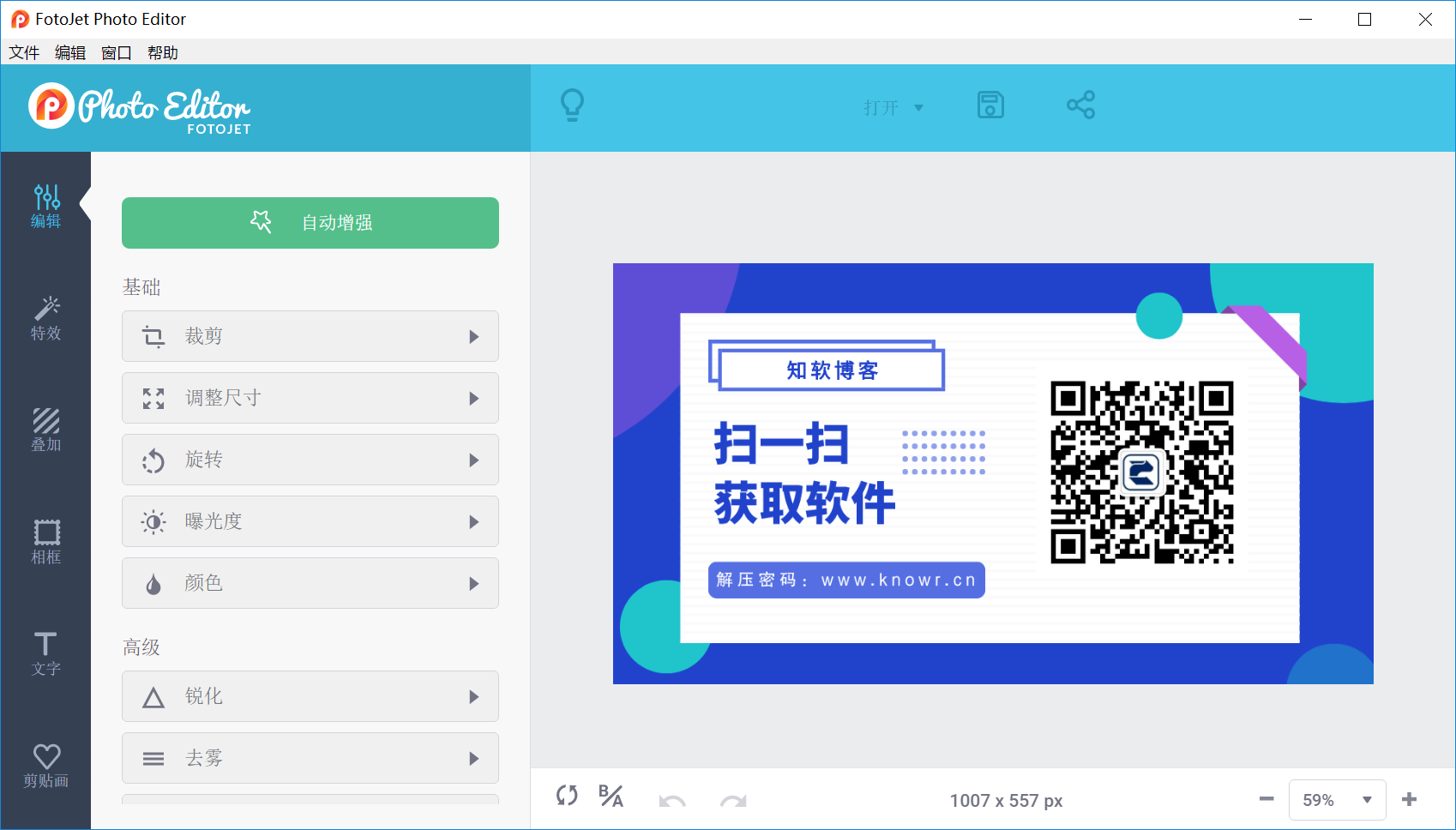Image resolution: width=1456 pixels, height=830 pixels.
Task: Click the 调整尺寸 label text
Action: click(x=223, y=398)
